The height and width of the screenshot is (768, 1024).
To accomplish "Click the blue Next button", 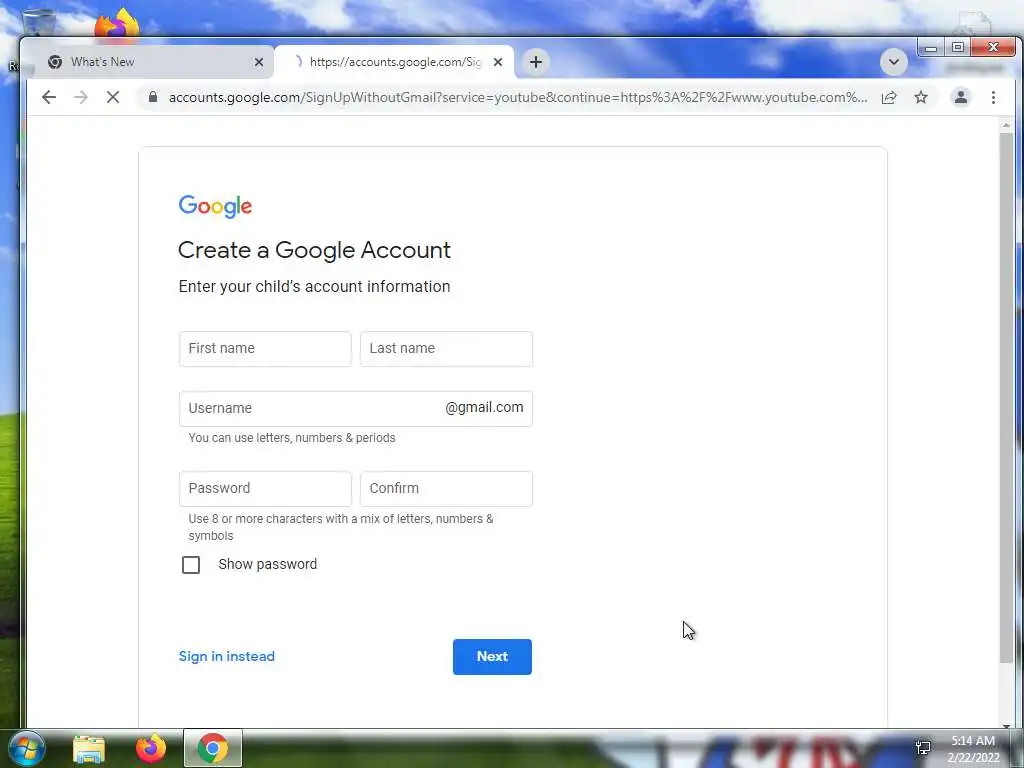I will coord(492,657).
